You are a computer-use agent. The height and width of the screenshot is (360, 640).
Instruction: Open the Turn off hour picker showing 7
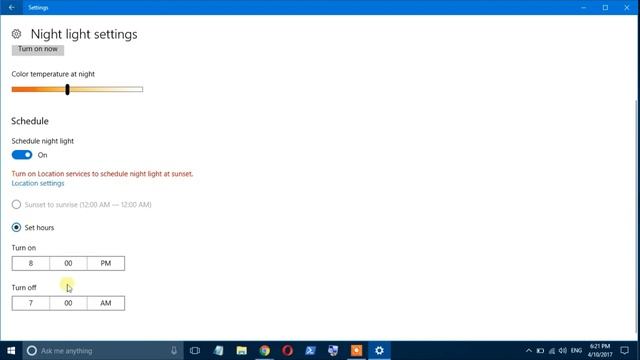(x=31, y=303)
